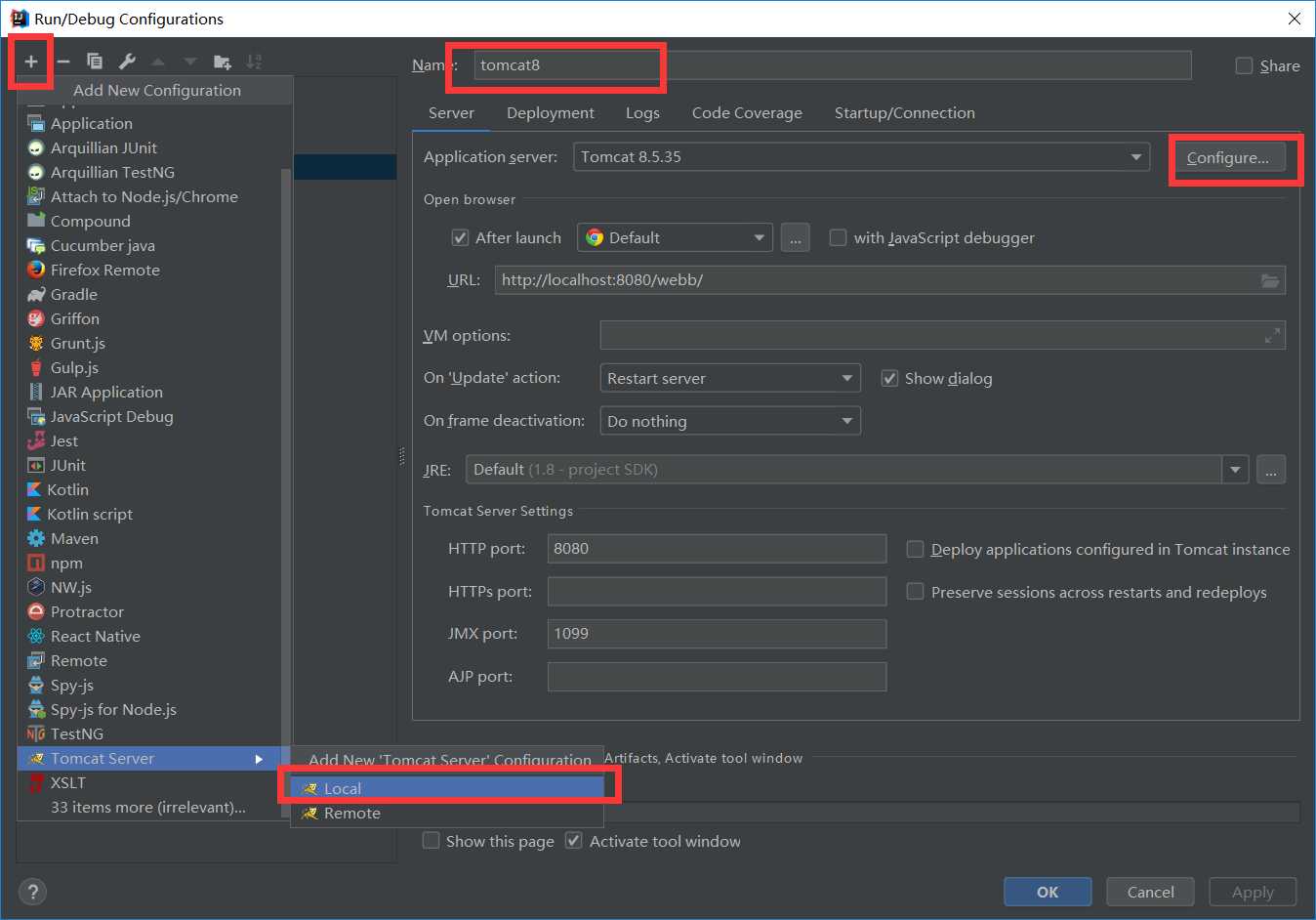Viewport: 1316px width, 920px height.
Task: Enable Deploy applications configured in Tomcat instance
Action: pos(915,549)
